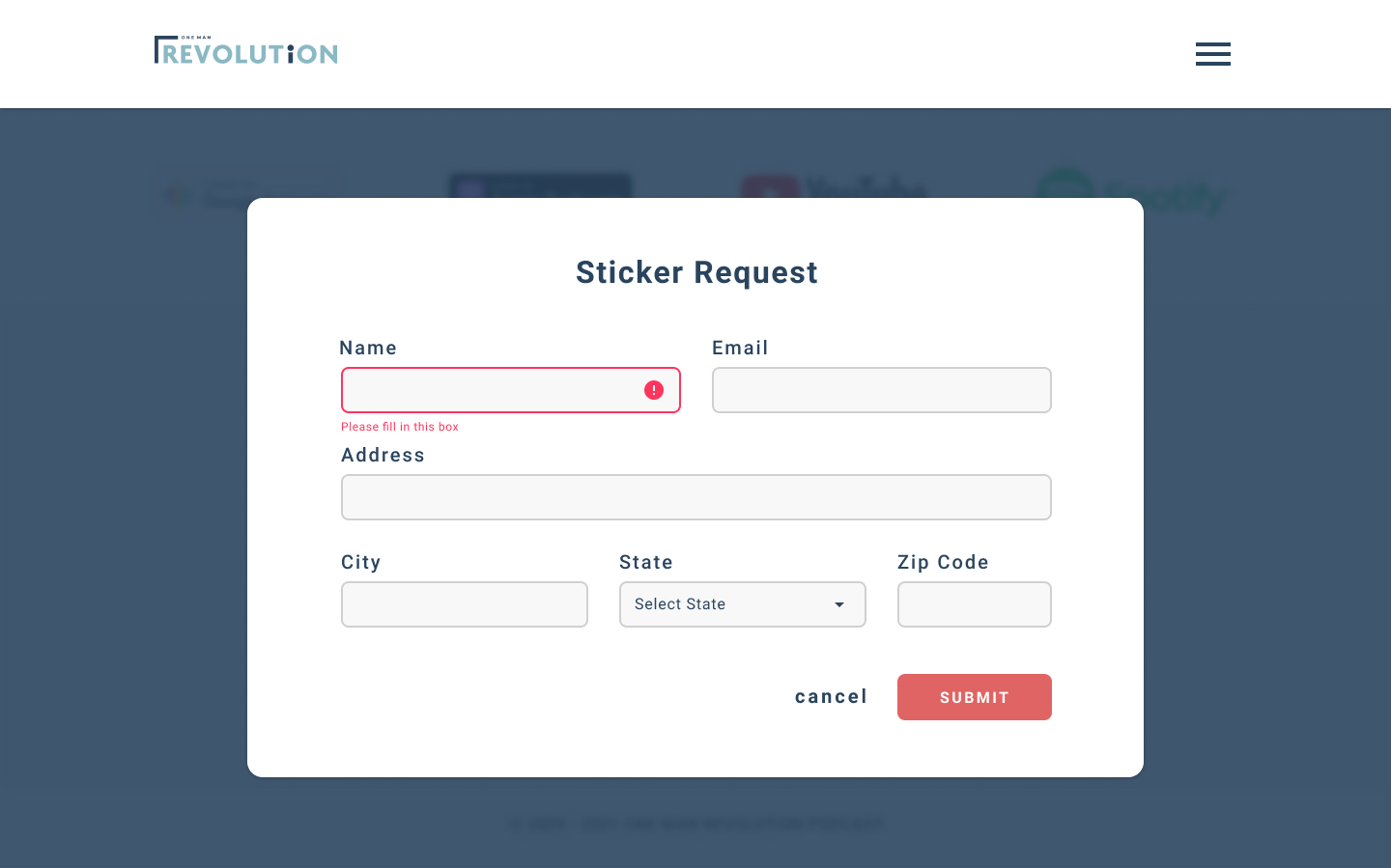Viewport: 1391px width, 868px height.
Task: Click the blurred Apple Podcasts badge
Action: coord(540,185)
